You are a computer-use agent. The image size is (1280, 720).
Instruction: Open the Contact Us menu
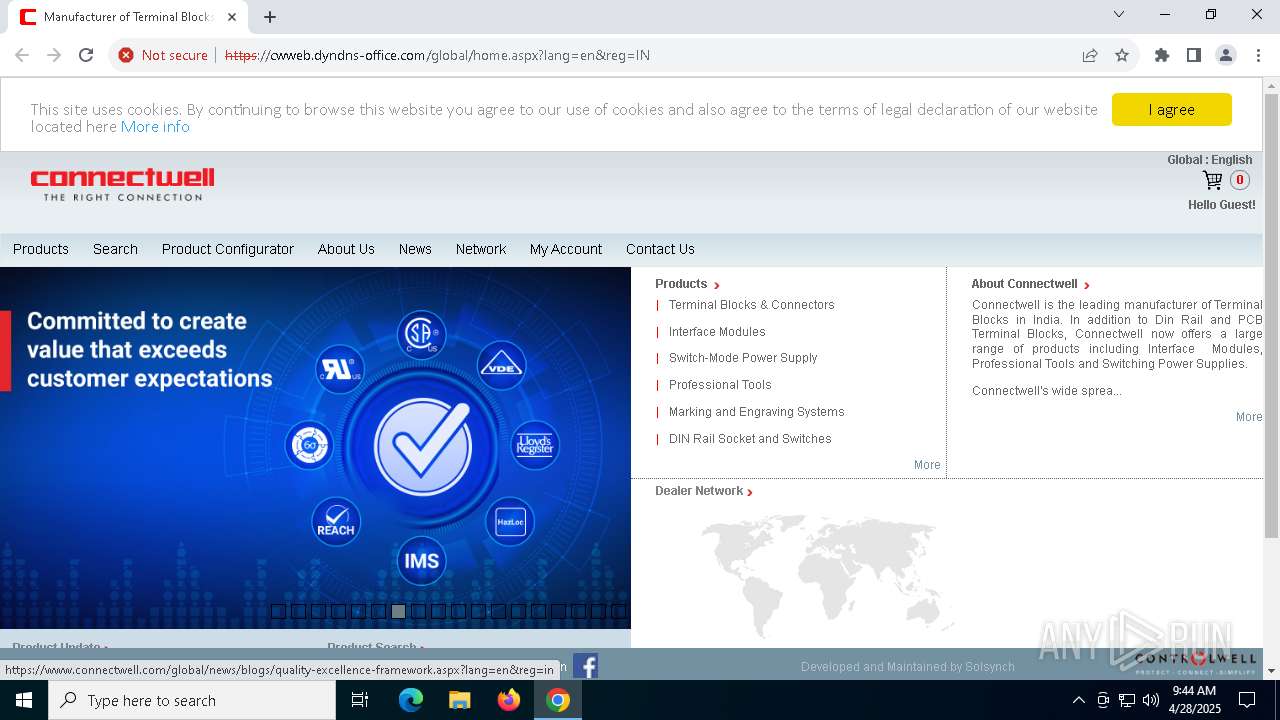(x=660, y=249)
